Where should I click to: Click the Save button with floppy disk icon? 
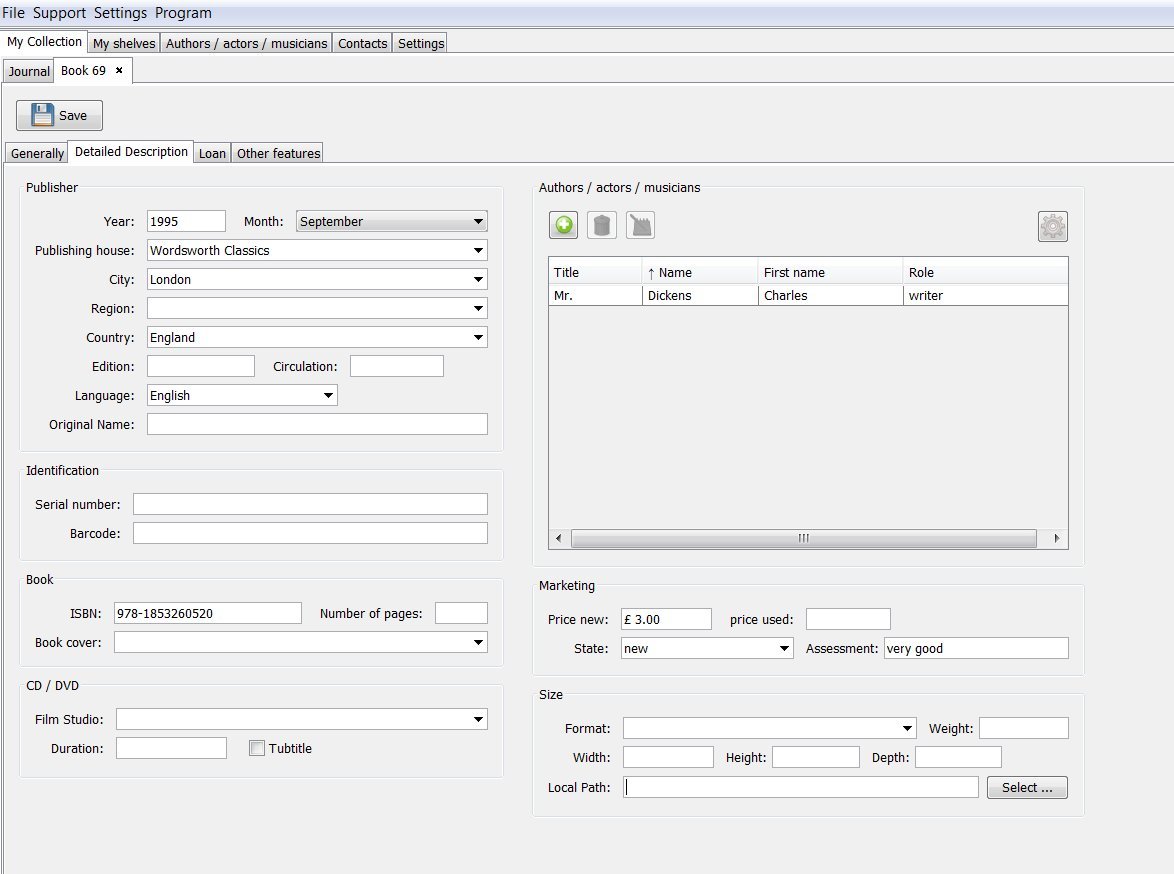coord(59,115)
